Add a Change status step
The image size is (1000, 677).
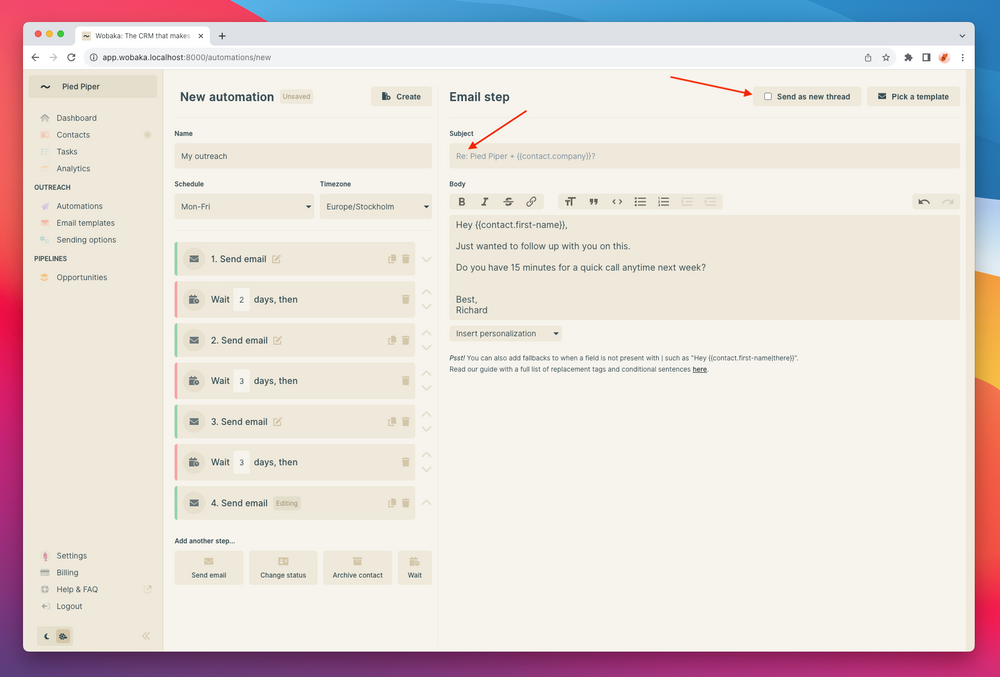click(283, 567)
